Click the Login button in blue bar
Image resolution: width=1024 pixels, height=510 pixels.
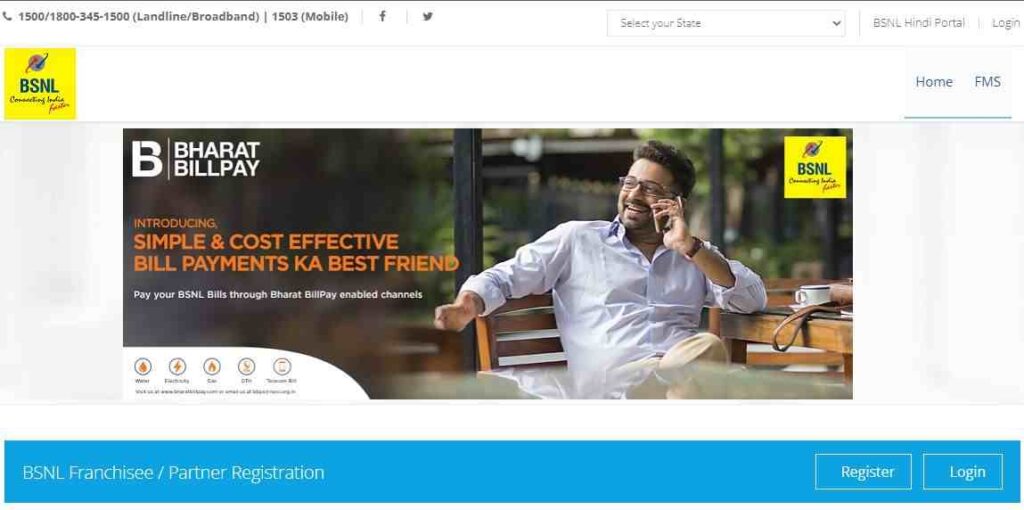[963, 471]
